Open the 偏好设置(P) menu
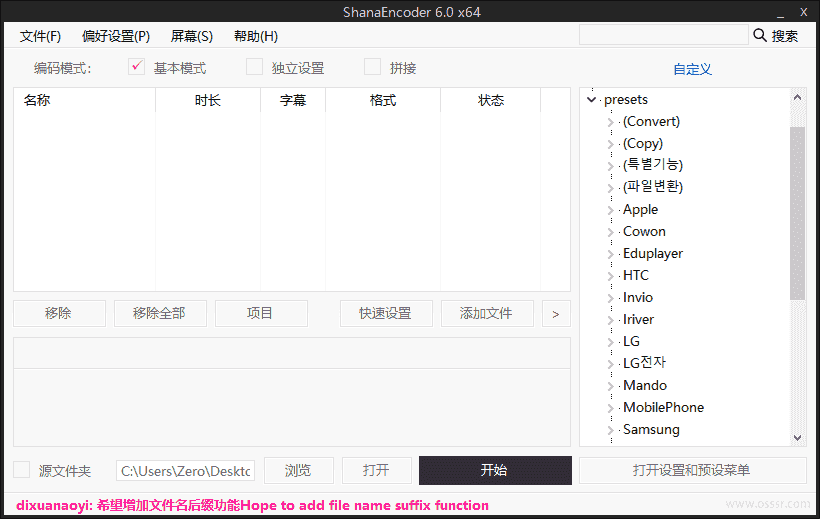820x519 pixels. 116,36
